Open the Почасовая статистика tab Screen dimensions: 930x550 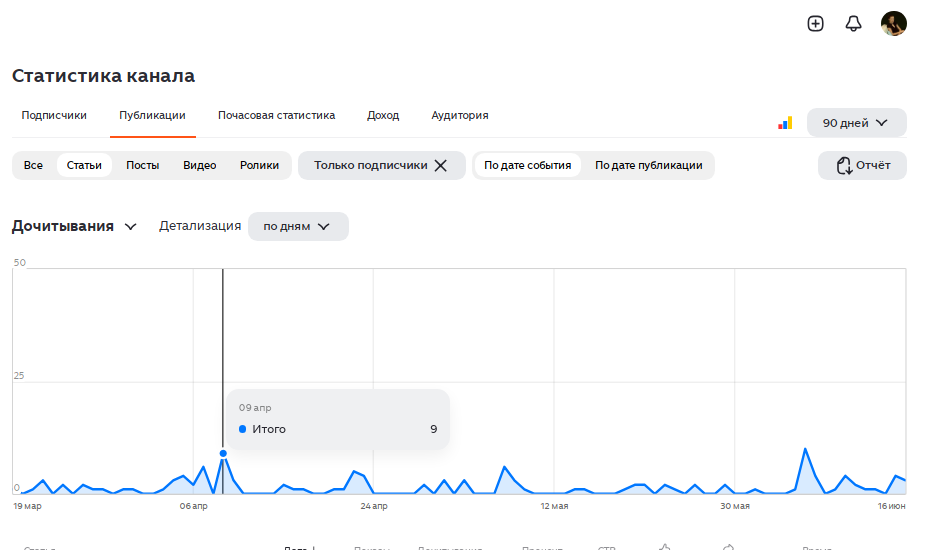276,115
